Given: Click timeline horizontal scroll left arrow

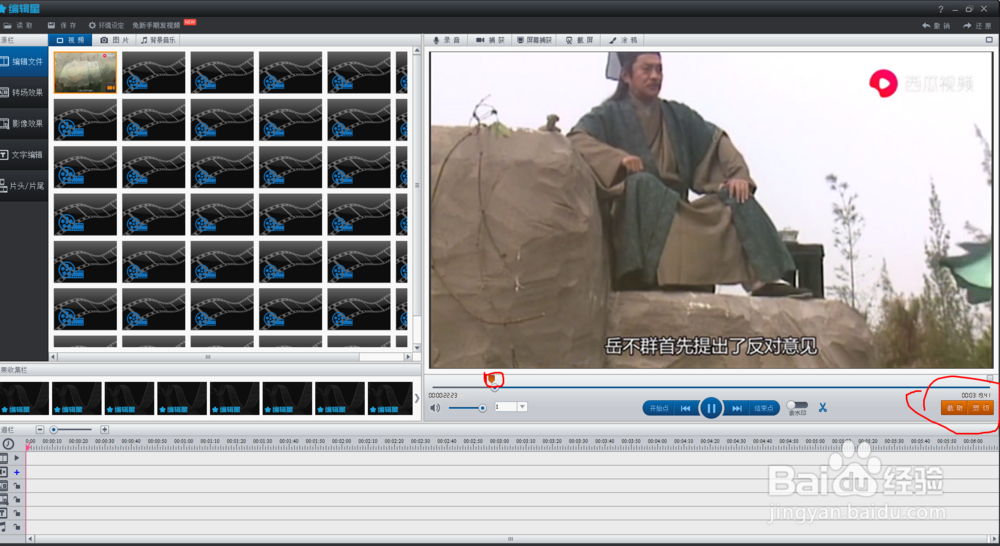Looking at the screenshot, I should pos(30,540).
